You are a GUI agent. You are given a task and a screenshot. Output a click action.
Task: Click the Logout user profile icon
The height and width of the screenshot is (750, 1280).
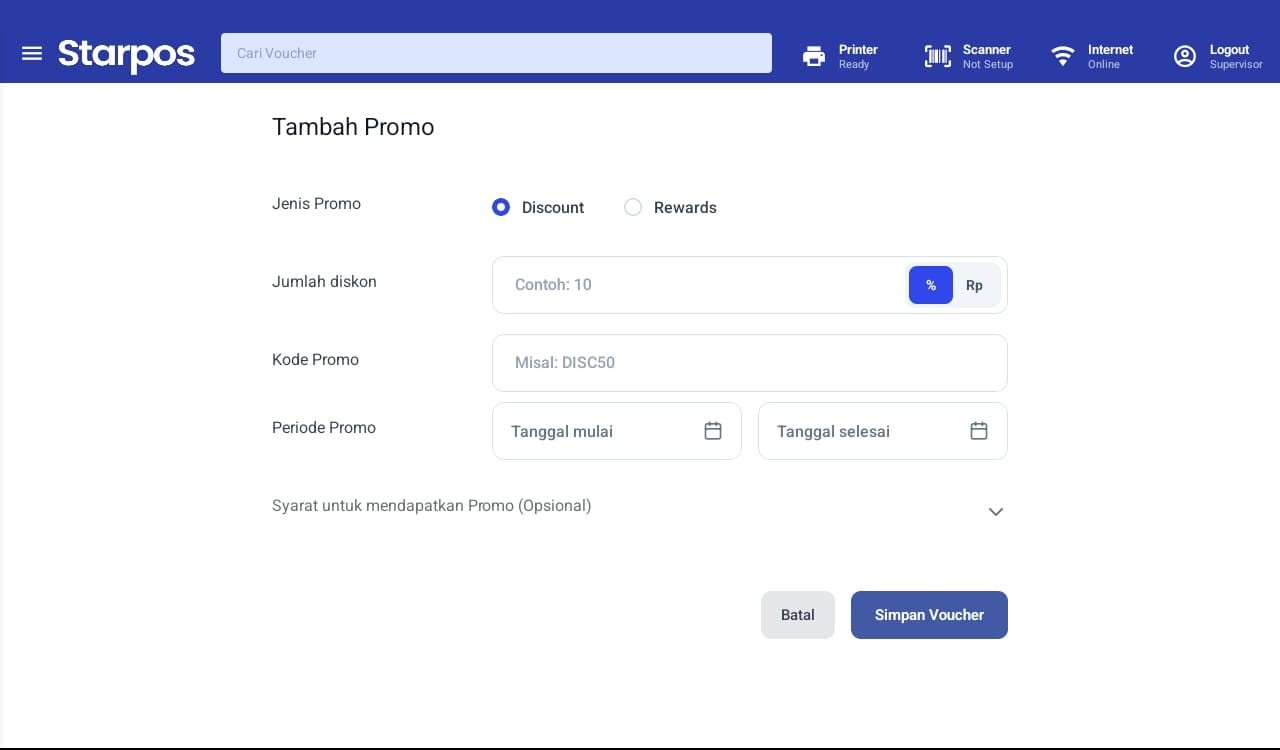click(1185, 56)
